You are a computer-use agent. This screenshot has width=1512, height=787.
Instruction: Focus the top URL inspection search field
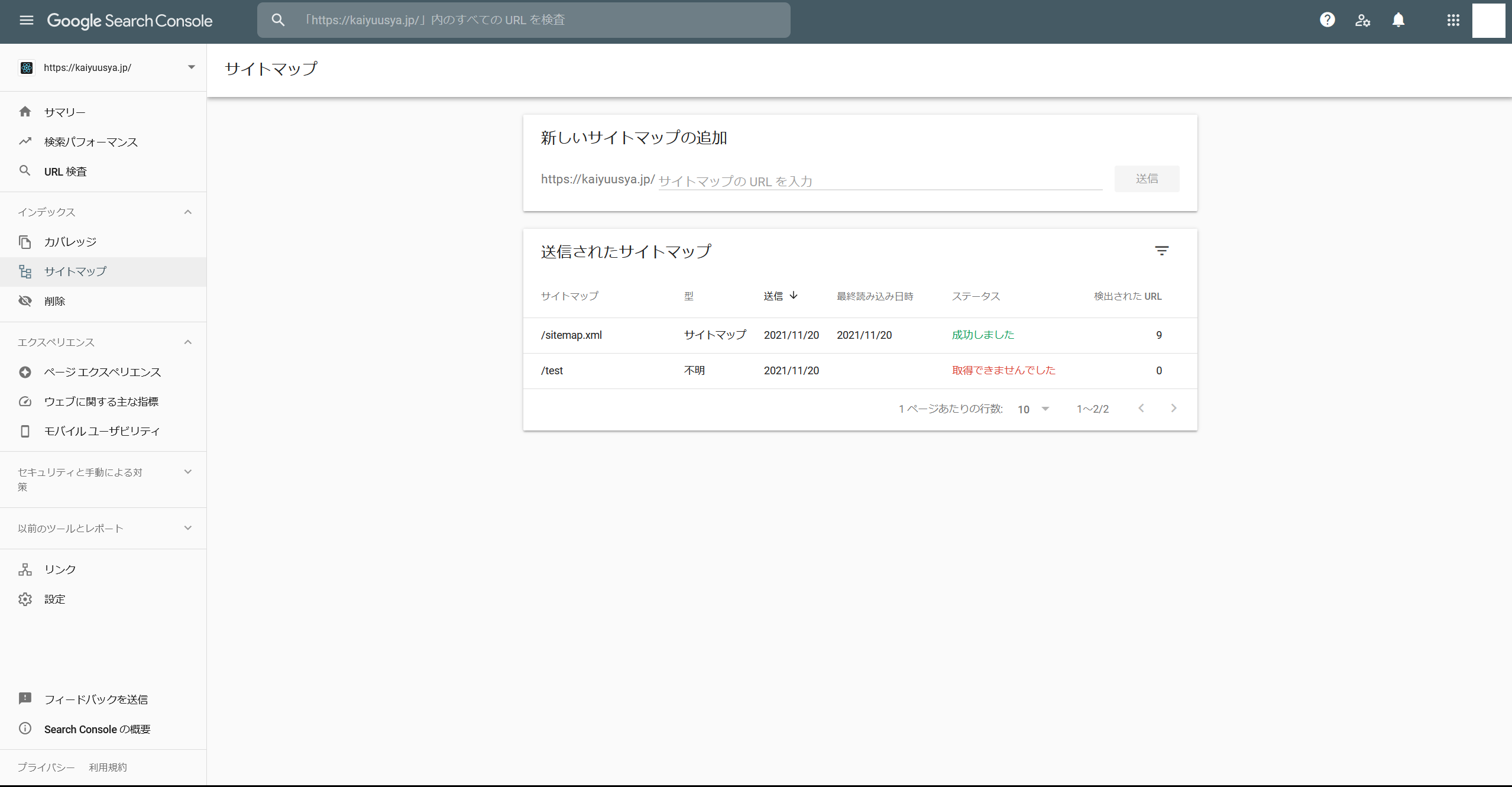523,20
